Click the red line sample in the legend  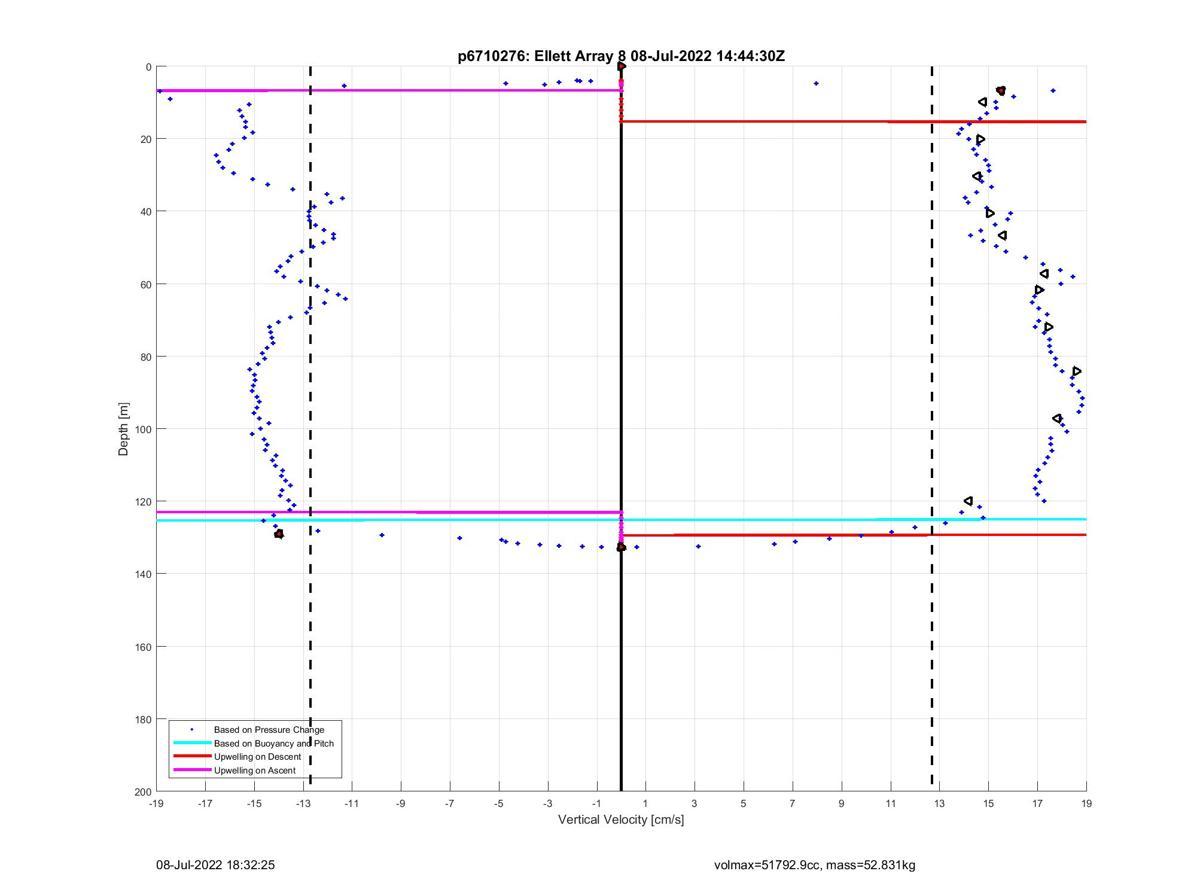pyautogui.click(x=192, y=757)
